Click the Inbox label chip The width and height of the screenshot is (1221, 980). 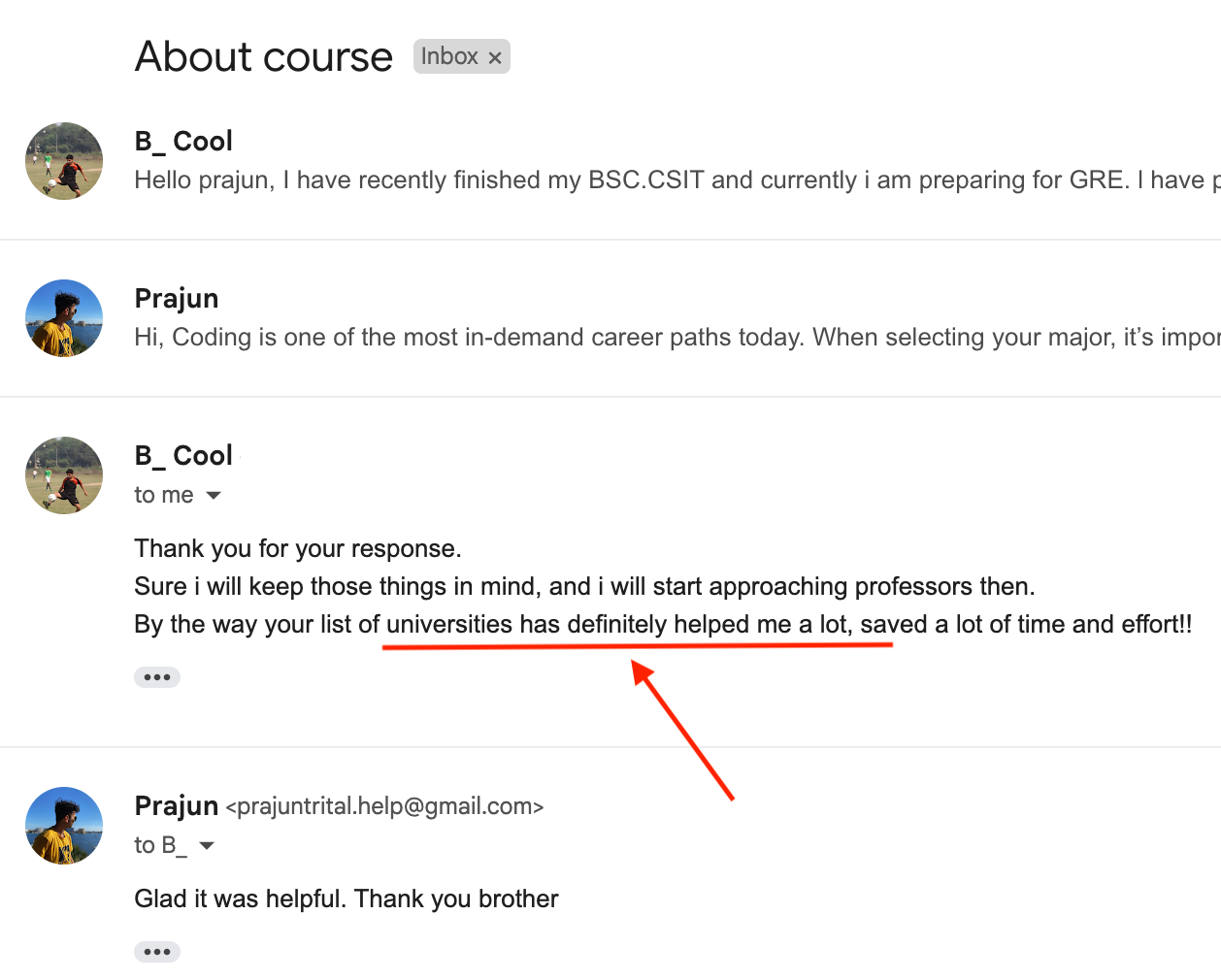[x=449, y=56]
